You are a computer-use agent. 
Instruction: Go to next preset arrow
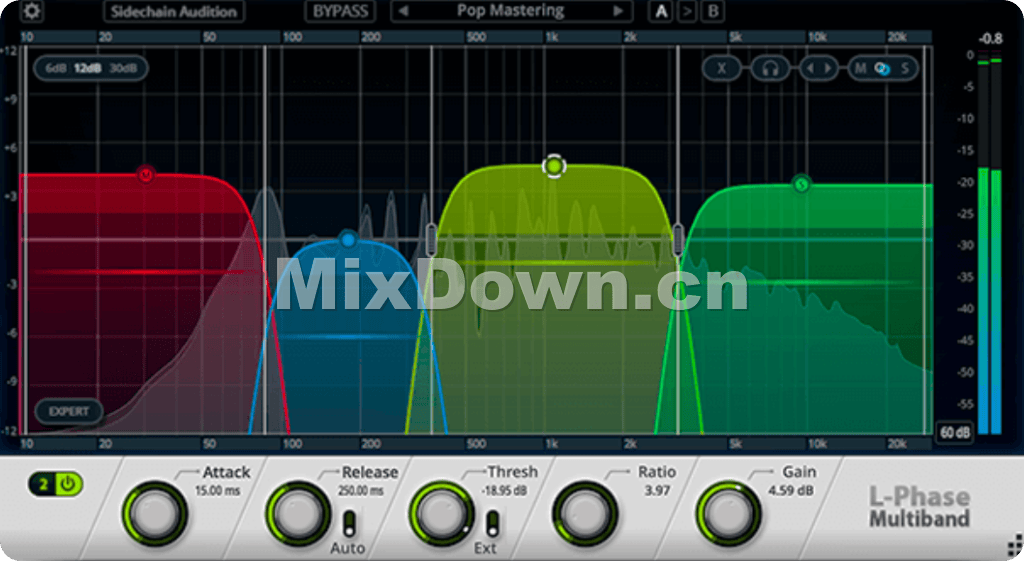pos(617,11)
